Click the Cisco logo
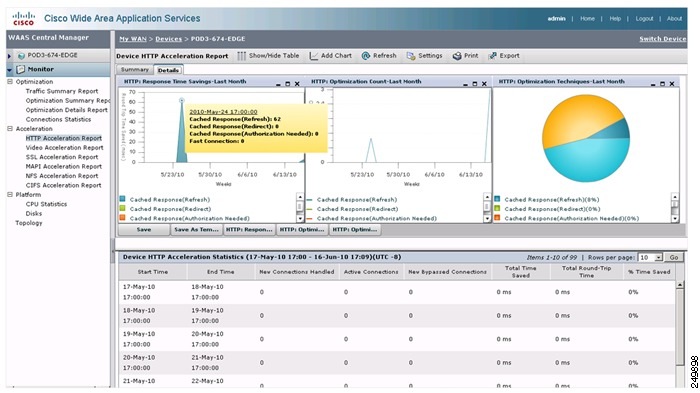This screenshot has width=700, height=393. click(23, 19)
